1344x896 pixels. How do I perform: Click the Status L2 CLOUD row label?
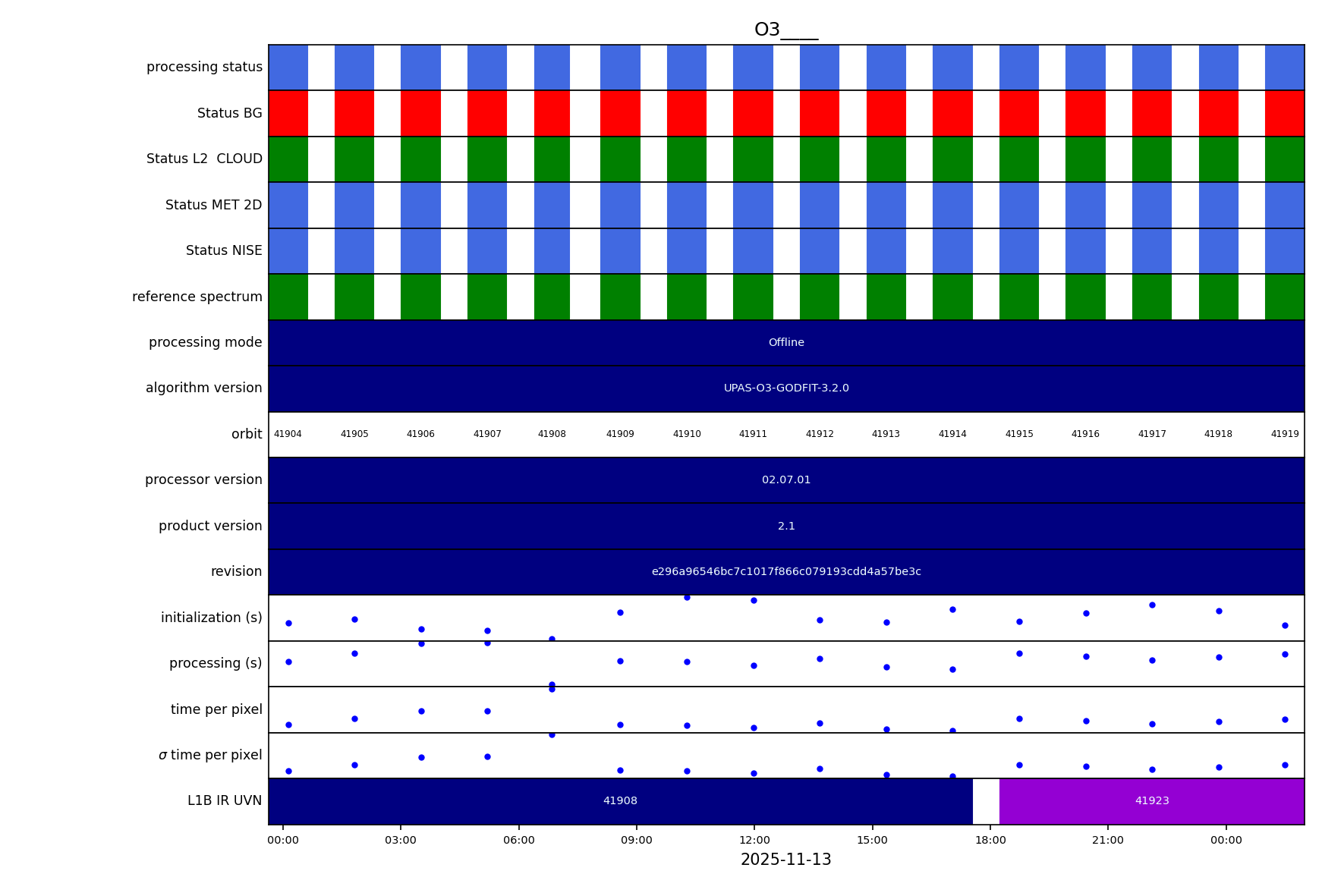pos(204,159)
